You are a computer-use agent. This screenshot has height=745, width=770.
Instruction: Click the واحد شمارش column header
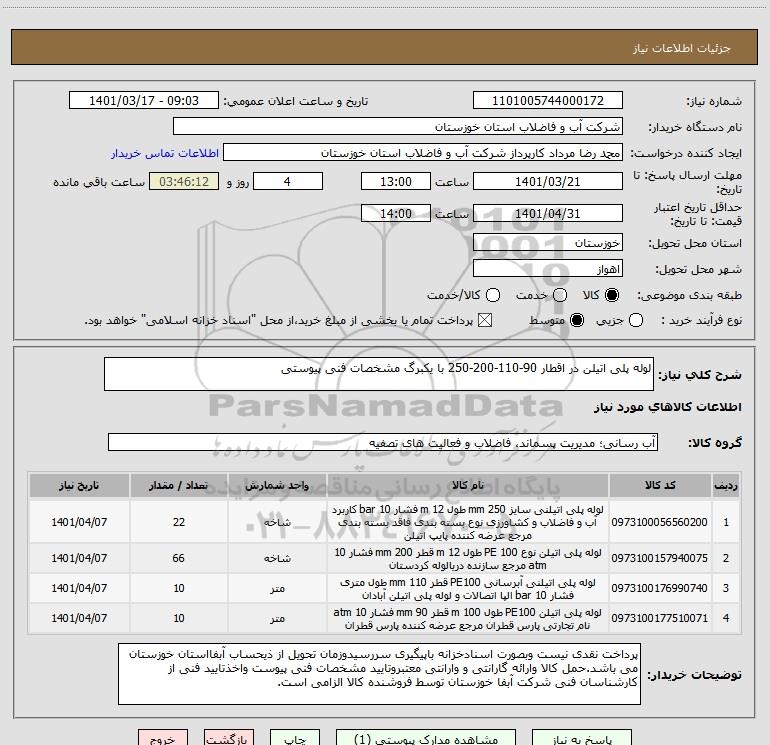(277, 485)
